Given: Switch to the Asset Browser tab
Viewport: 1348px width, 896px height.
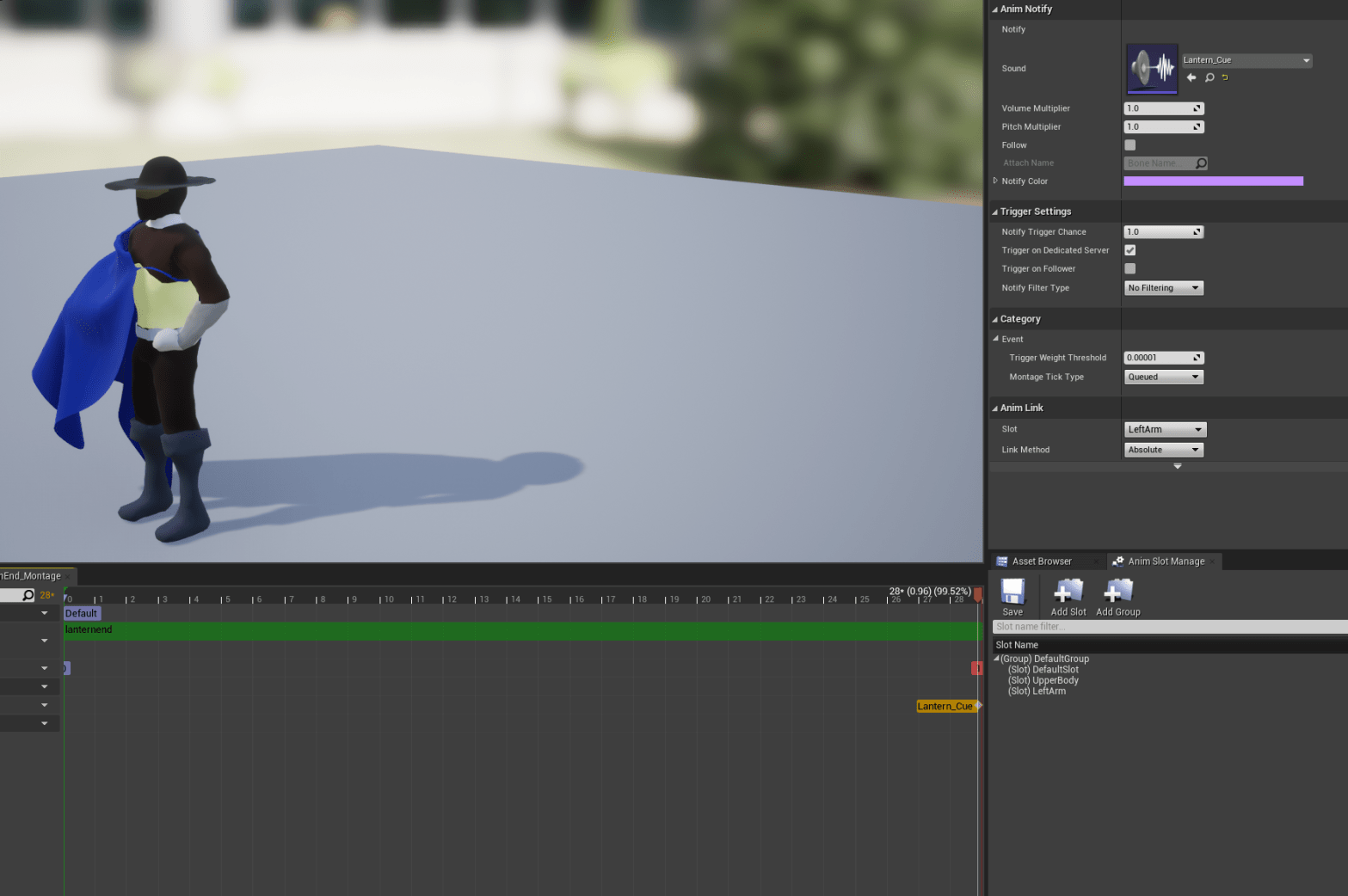Looking at the screenshot, I should tap(1041, 562).
